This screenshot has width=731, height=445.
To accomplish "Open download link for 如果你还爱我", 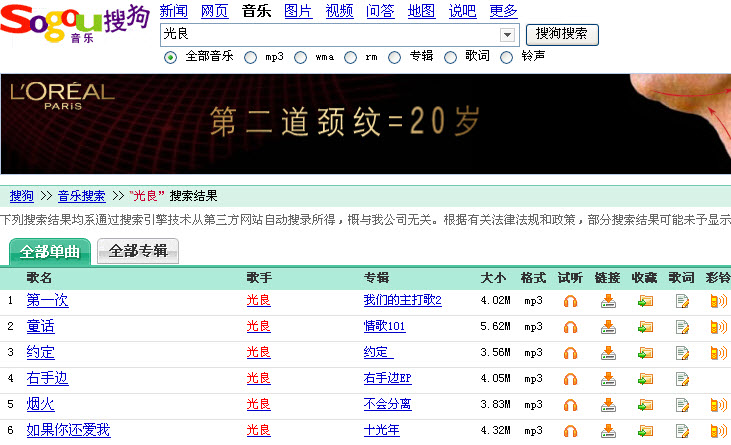I will 607,431.
